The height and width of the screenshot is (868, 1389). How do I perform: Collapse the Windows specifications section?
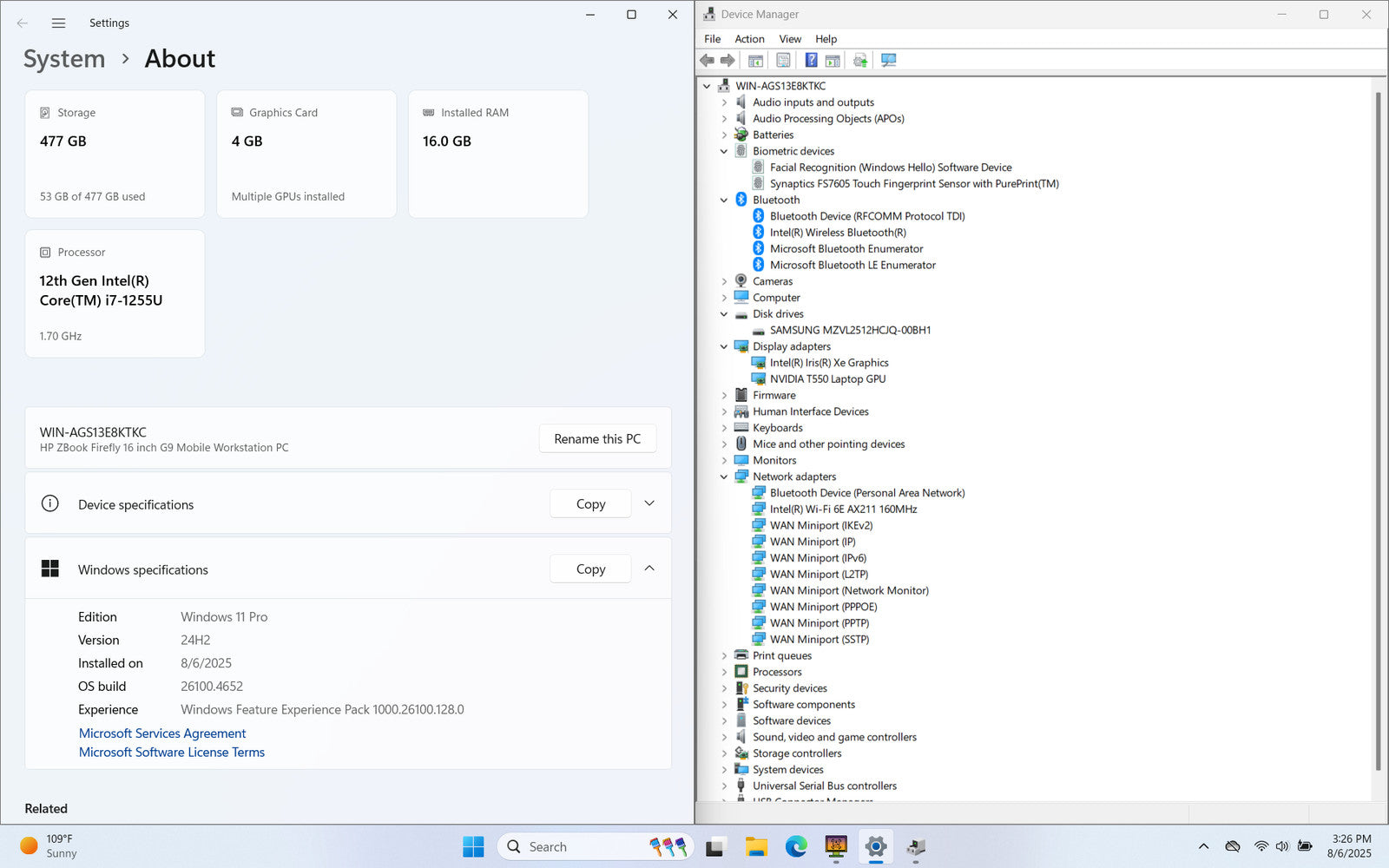click(649, 569)
